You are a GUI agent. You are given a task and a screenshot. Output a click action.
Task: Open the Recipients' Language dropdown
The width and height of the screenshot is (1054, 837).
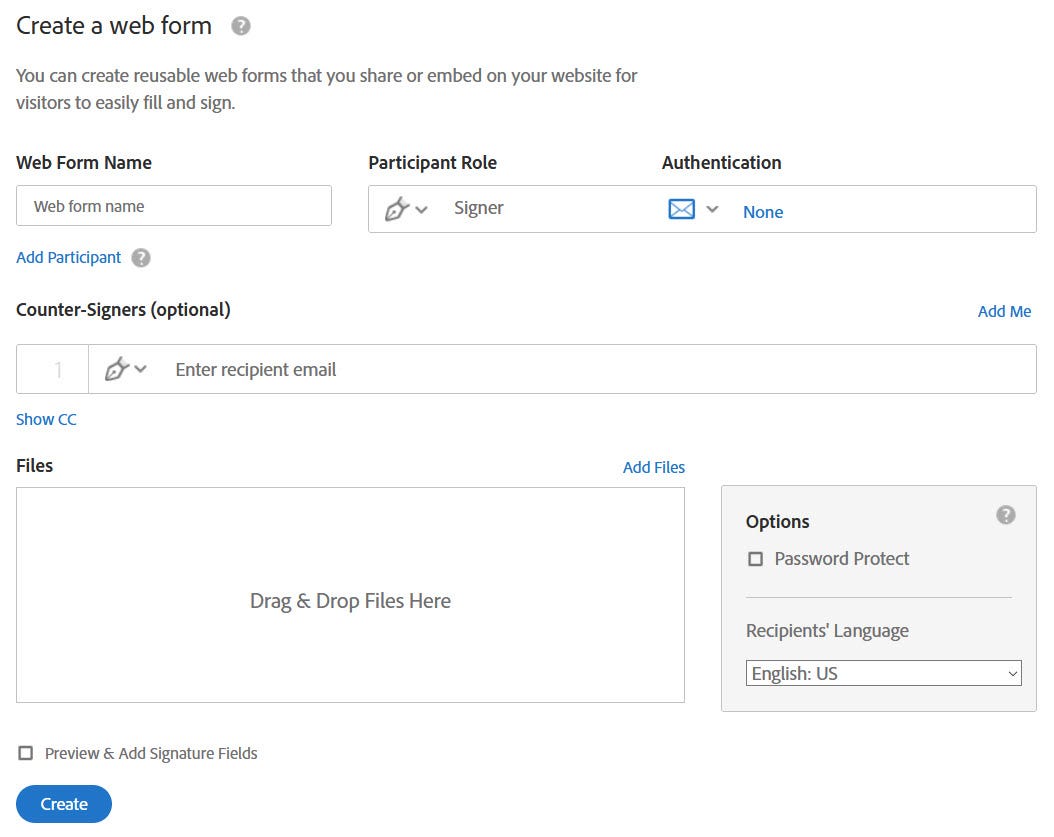(x=883, y=673)
